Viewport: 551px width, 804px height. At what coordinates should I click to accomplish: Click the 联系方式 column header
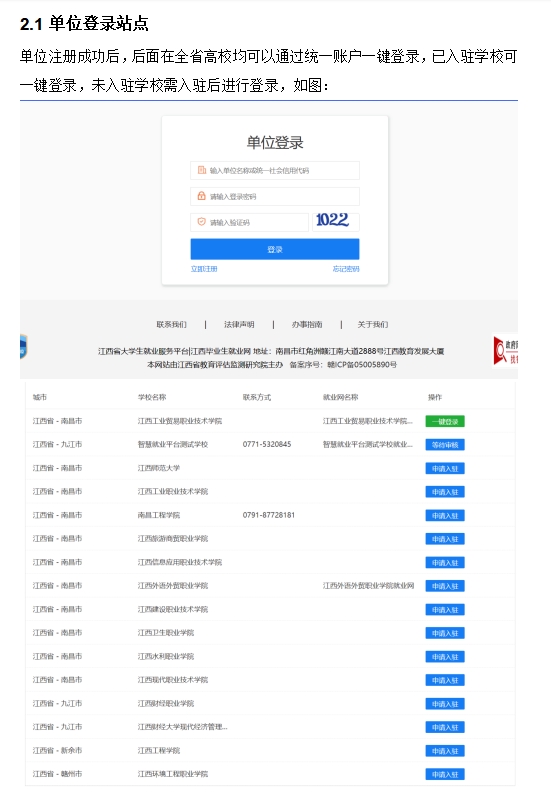[x=257, y=397]
